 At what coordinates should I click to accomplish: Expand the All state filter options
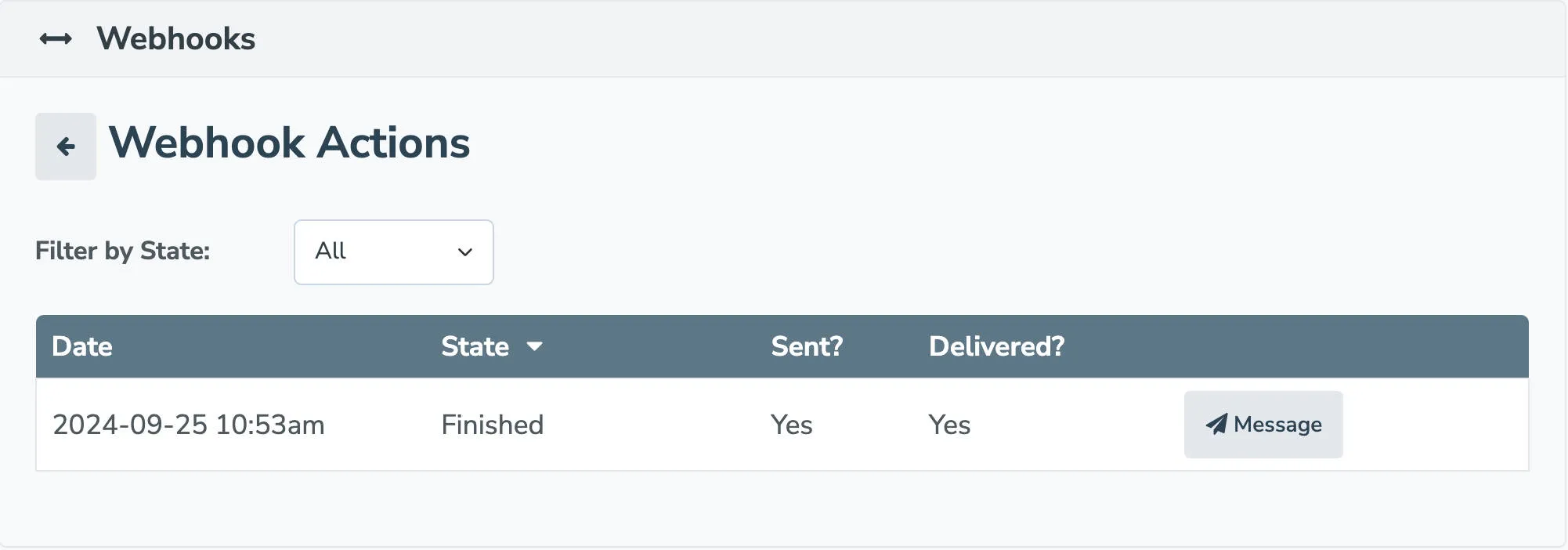(x=393, y=252)
